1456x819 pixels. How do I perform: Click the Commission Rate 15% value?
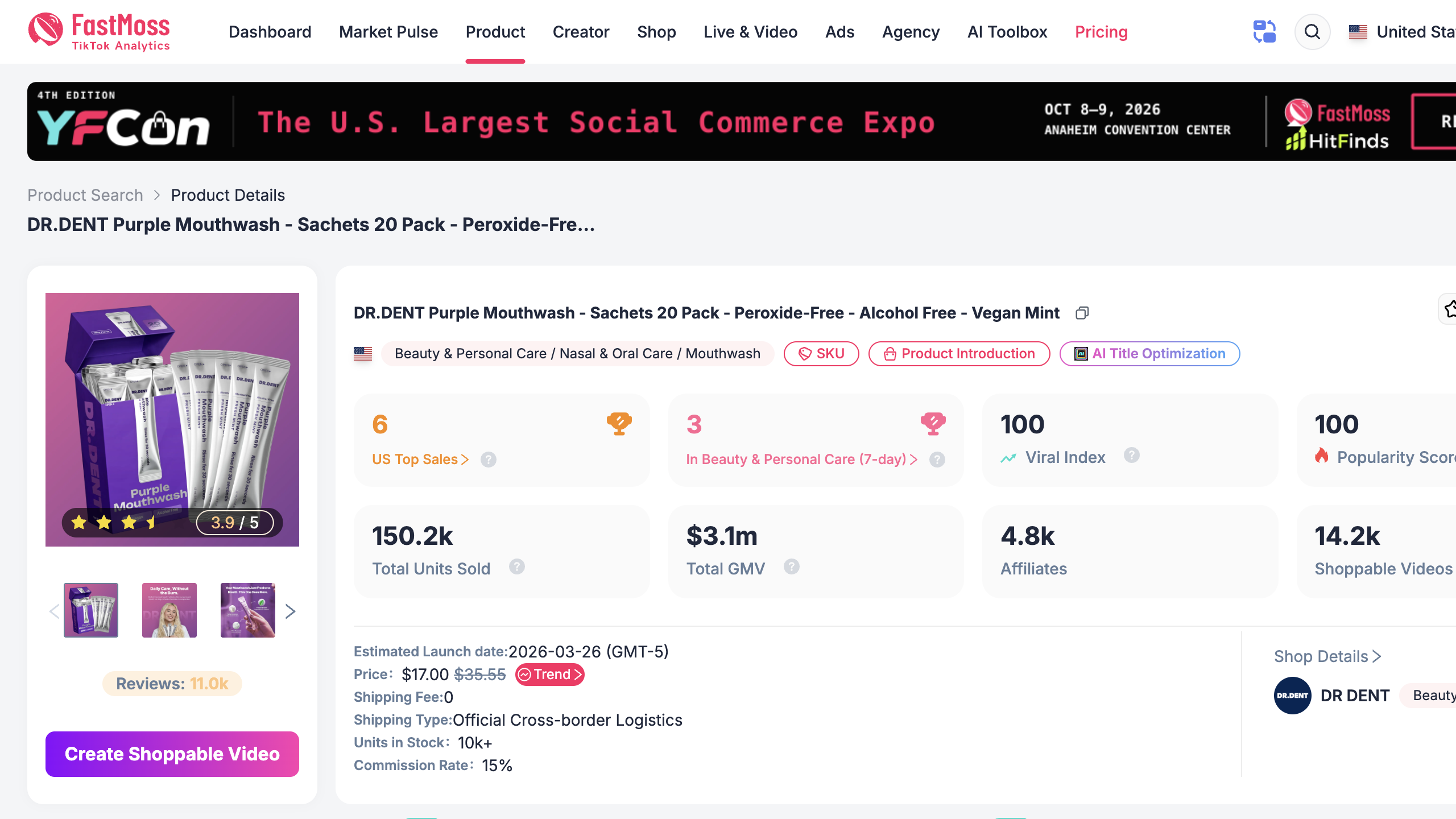click(497, 766)
